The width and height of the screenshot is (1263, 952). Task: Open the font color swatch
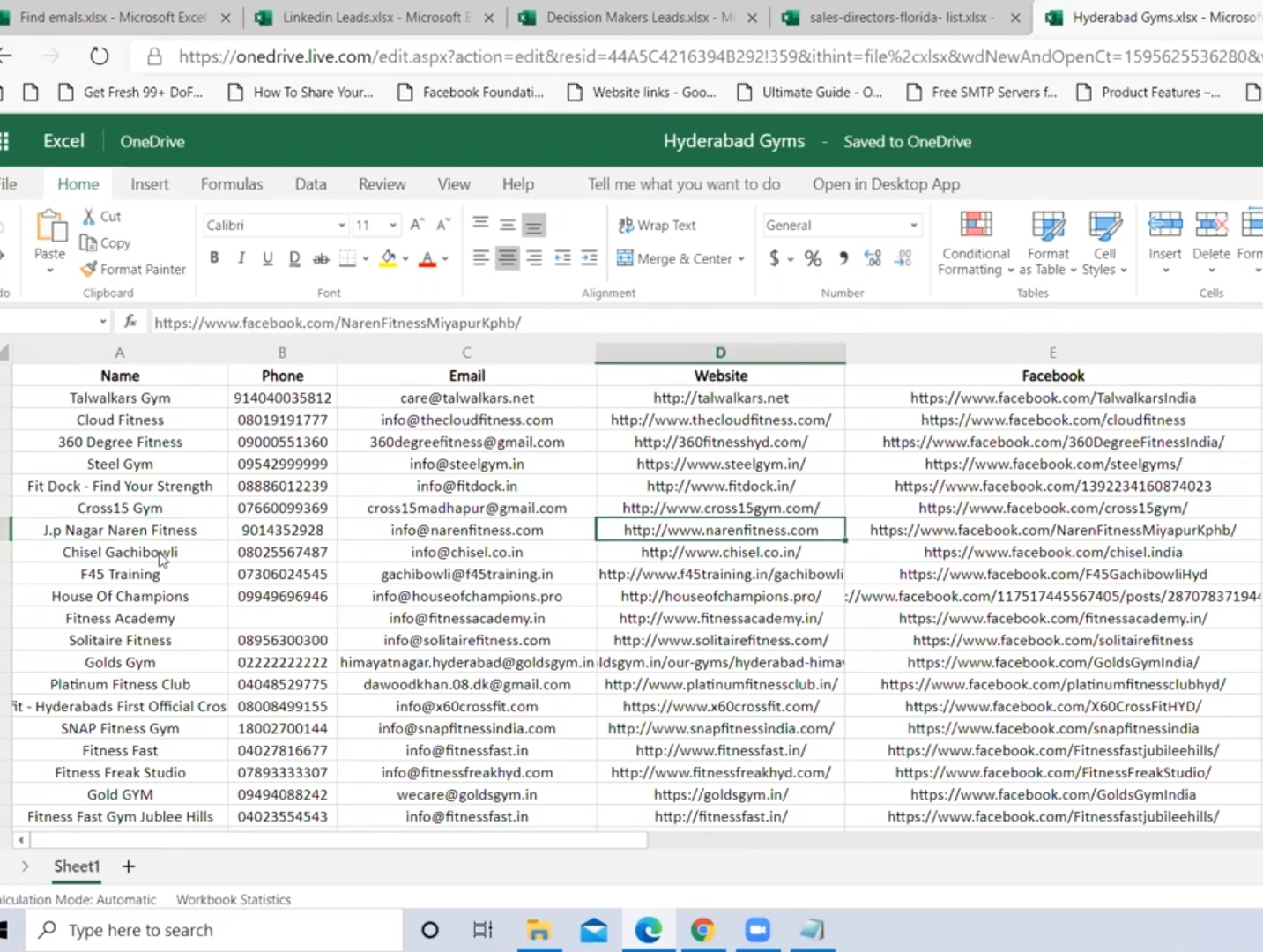click(x=426, y=258)
